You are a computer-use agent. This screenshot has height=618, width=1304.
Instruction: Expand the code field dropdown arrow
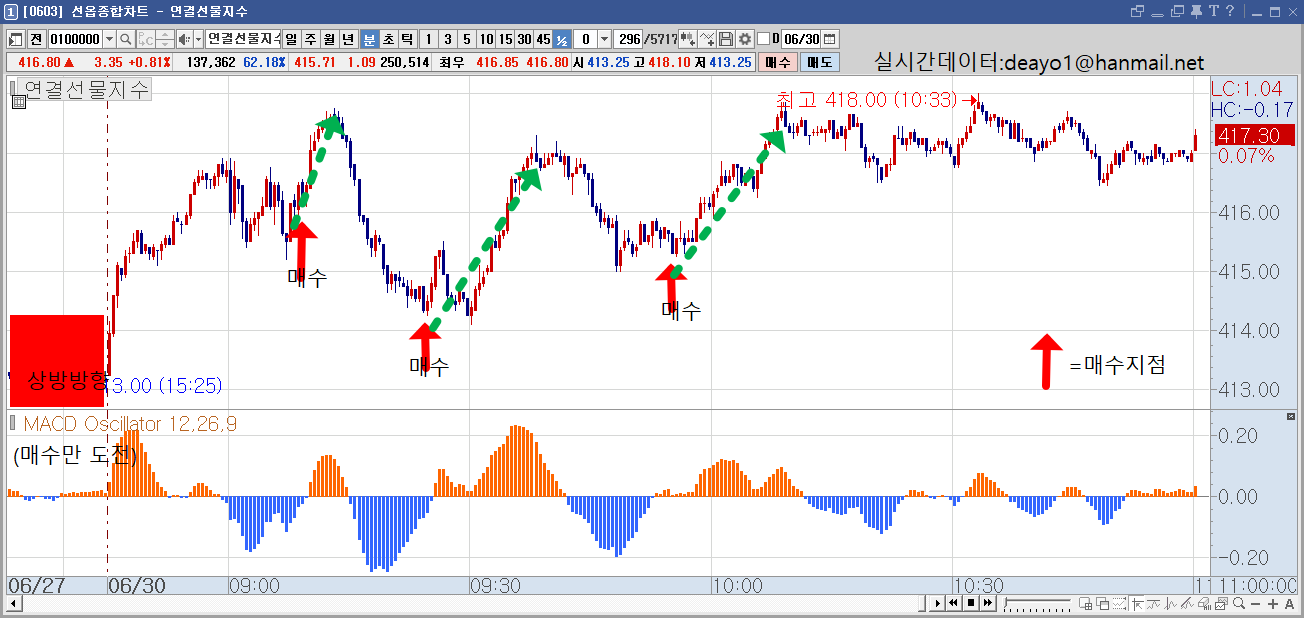point(109,39)
